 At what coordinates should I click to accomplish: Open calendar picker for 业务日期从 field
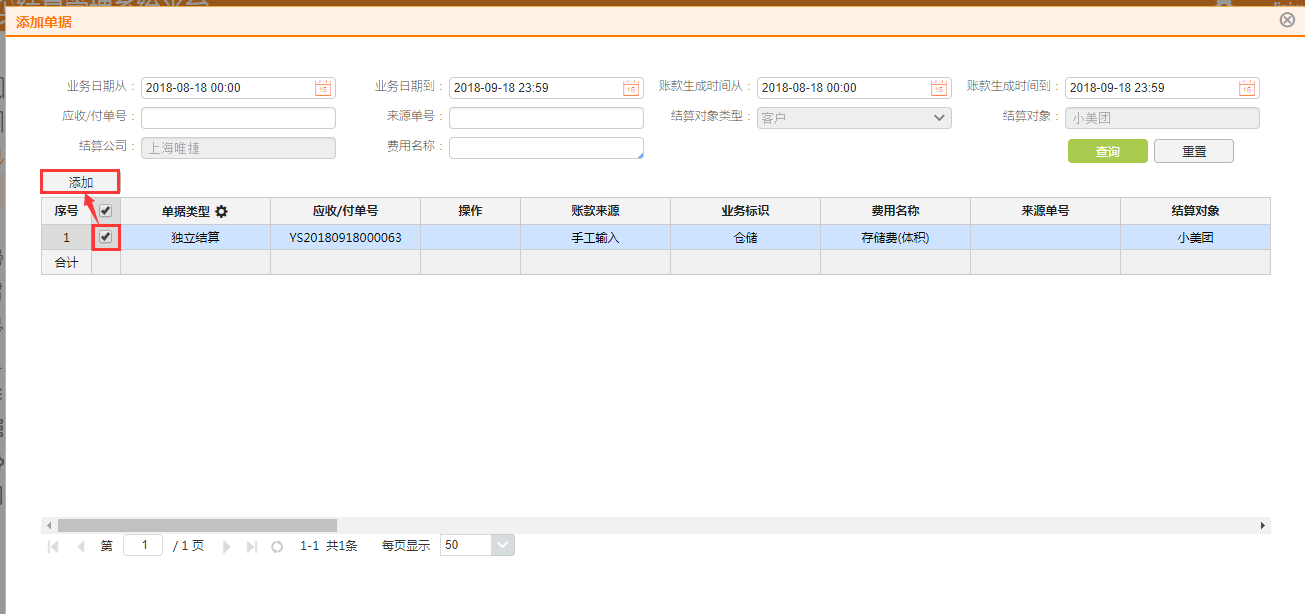pos(323,88)
